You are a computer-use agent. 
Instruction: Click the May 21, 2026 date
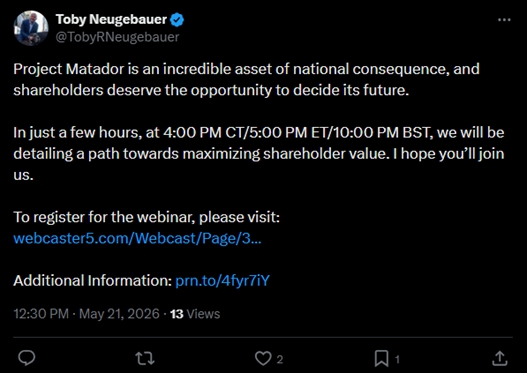[119, 314]
